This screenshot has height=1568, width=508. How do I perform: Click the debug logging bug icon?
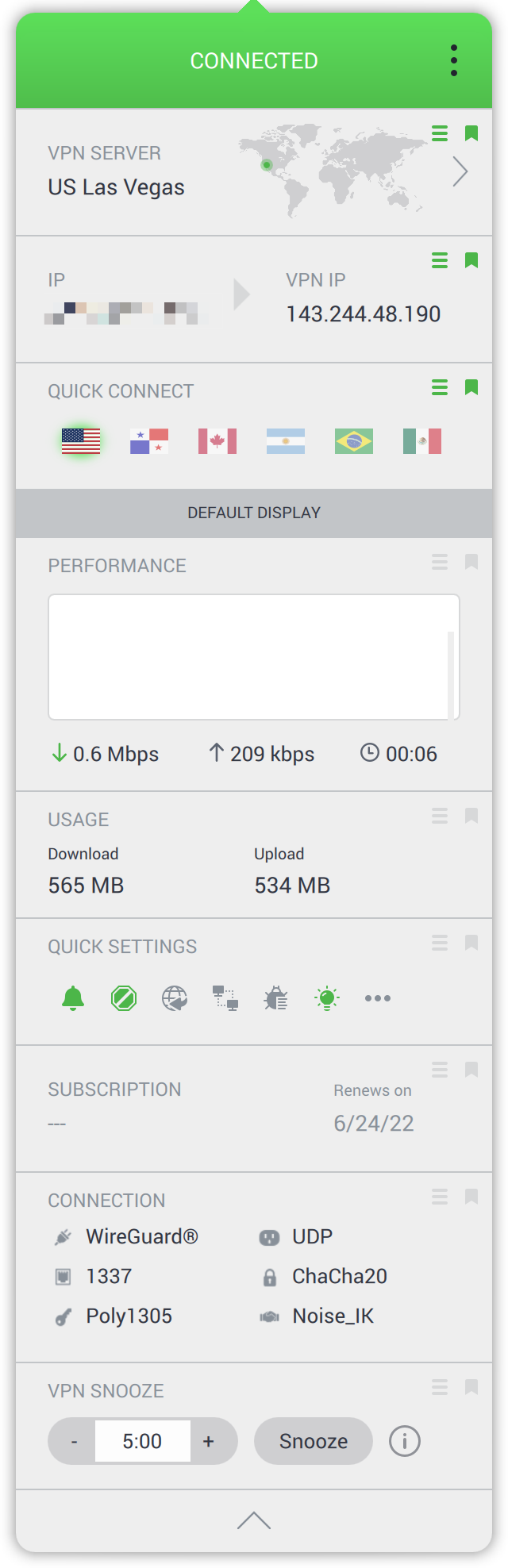[x=276, y=998]
